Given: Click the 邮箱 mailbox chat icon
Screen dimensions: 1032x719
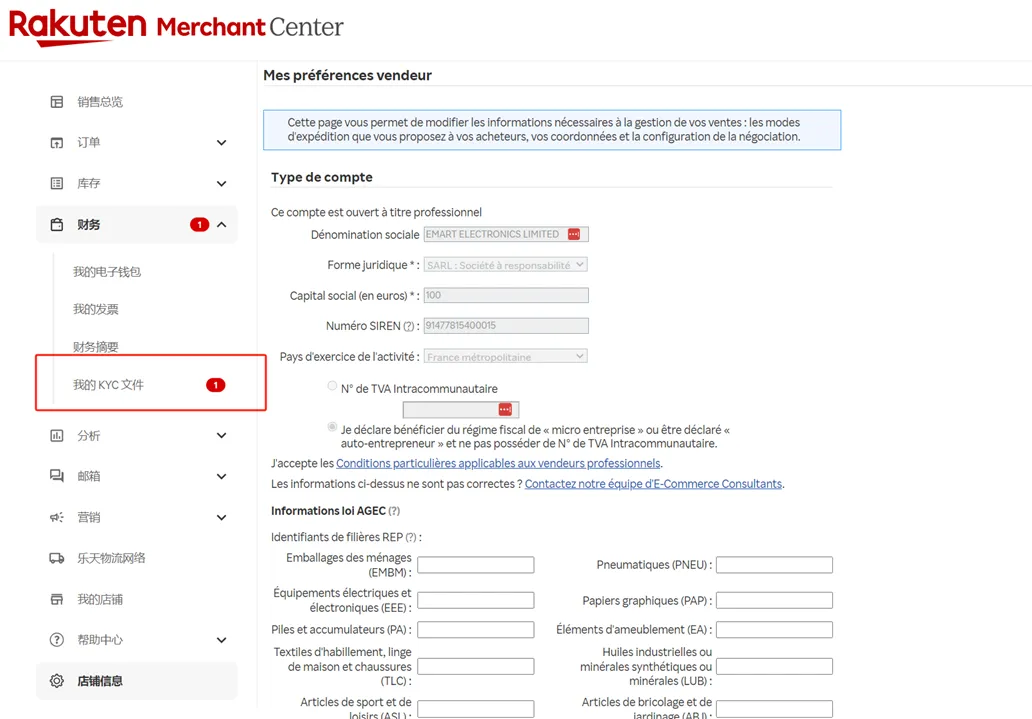Looking at the screenshot, I should pyautogui.click(x=57, y=477).
